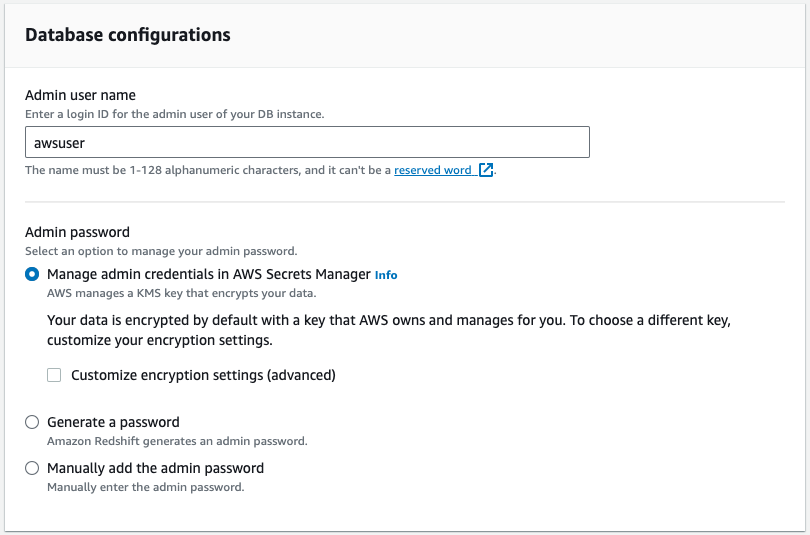Click 'Manually enter the admin password' description
The height and width of the screenshot is (535, 810).
click(145, 487)
